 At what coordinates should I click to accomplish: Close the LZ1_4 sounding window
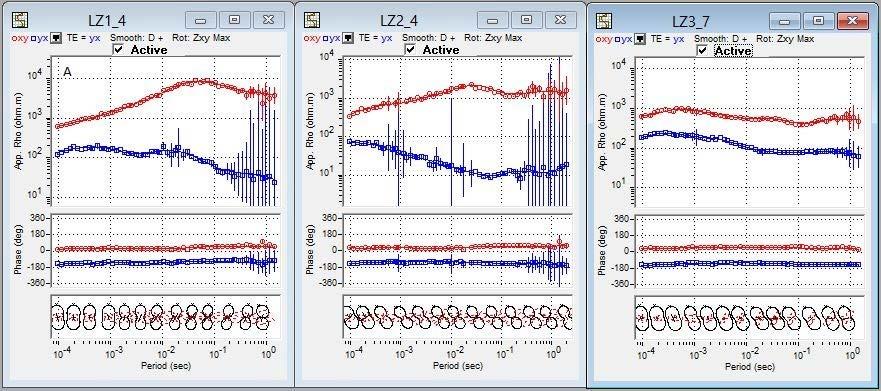tap(268, 20)
